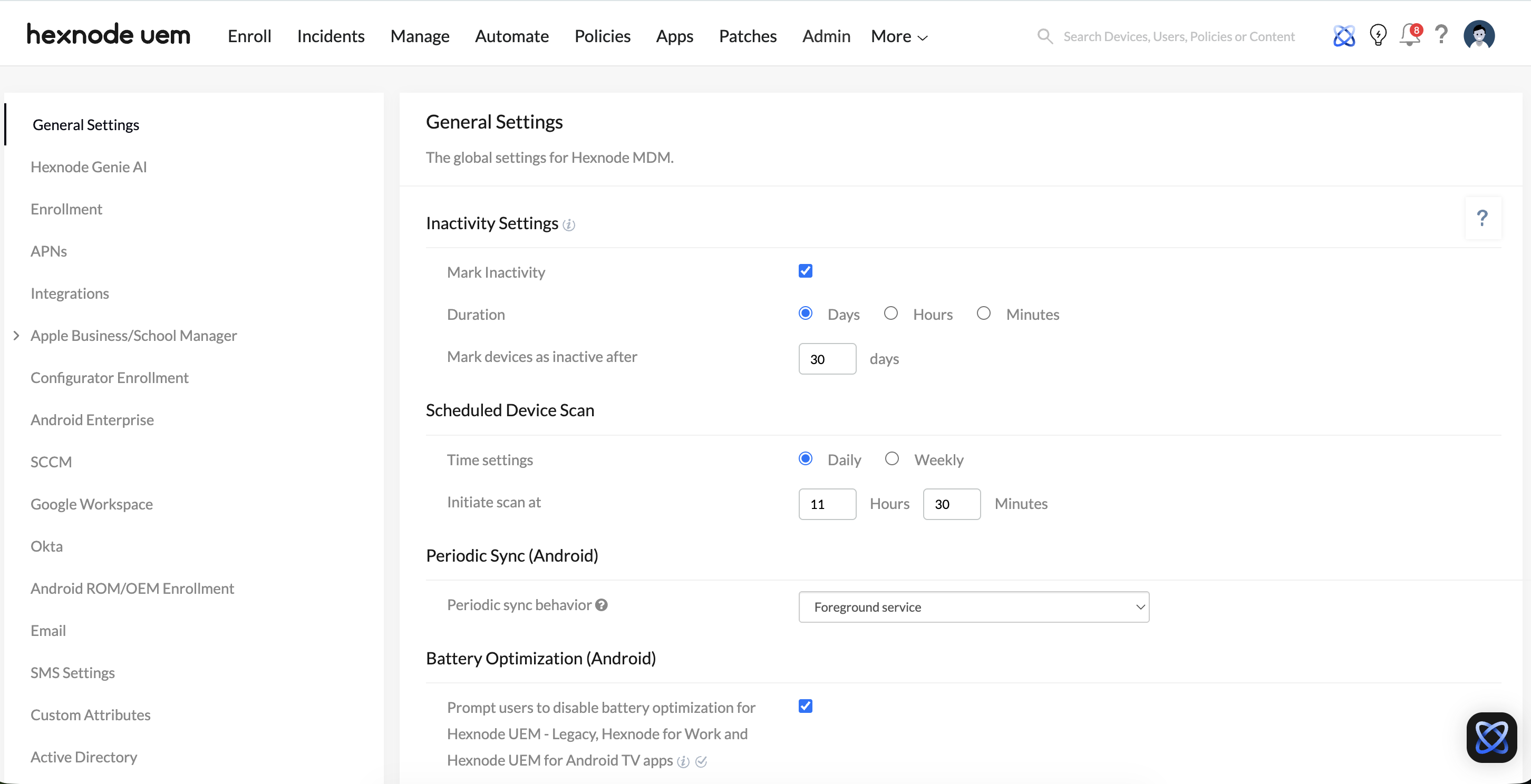Open the side help panel question mark
The image size is (1531, 784).
pyautogui.click(x=1482, y=218)
